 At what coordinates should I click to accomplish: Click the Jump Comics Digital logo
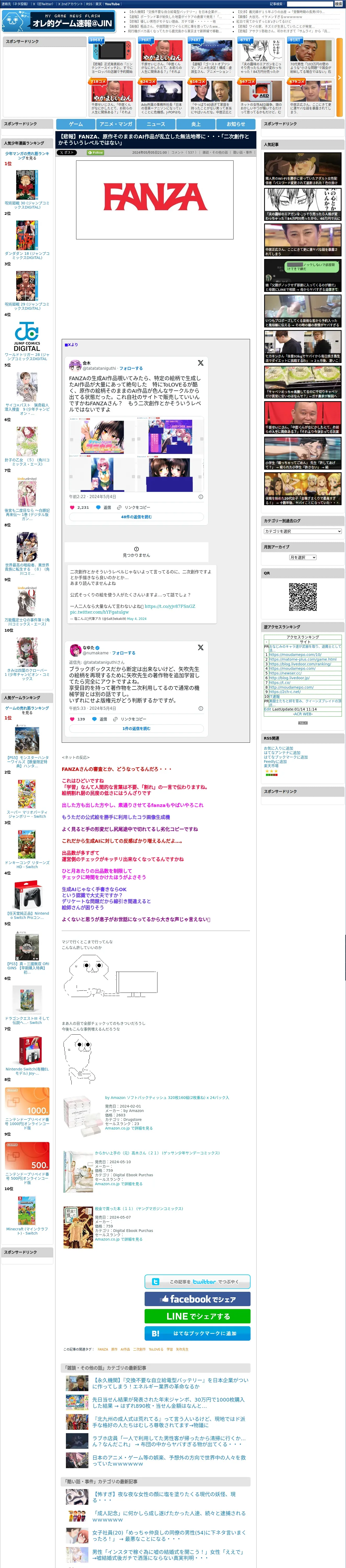tap(27, 337)
